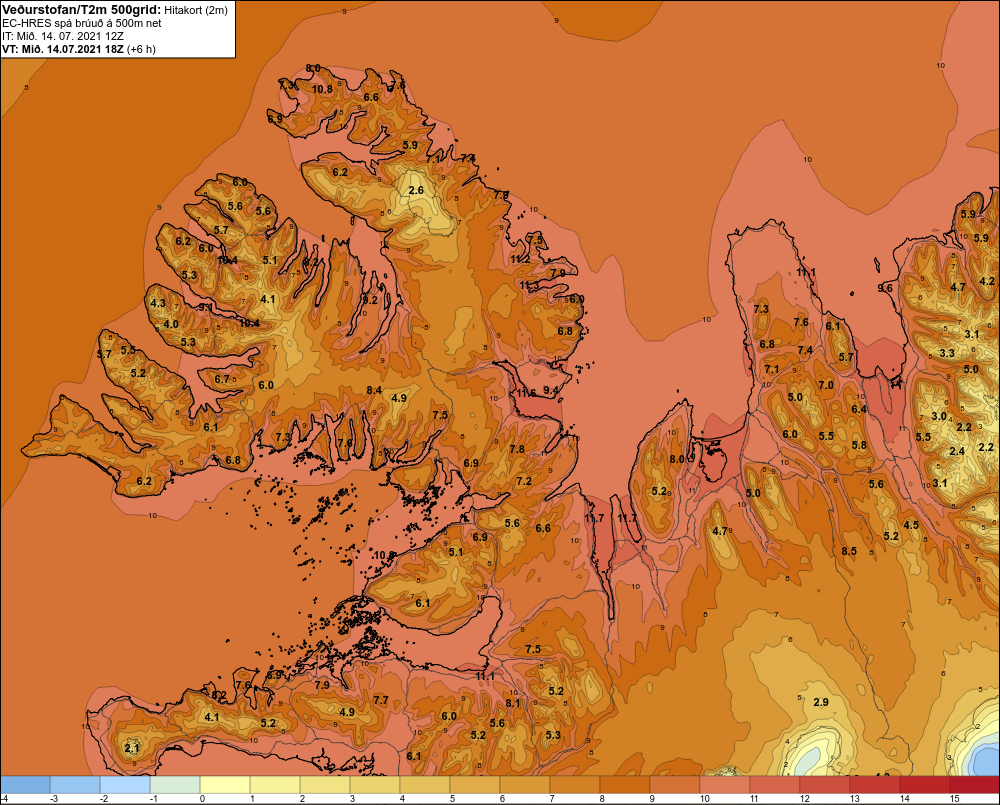The height and width of the screenshot is (805, 1000).
Task: Click the 2.6 temperature label on the map
Action: point(416,190)
